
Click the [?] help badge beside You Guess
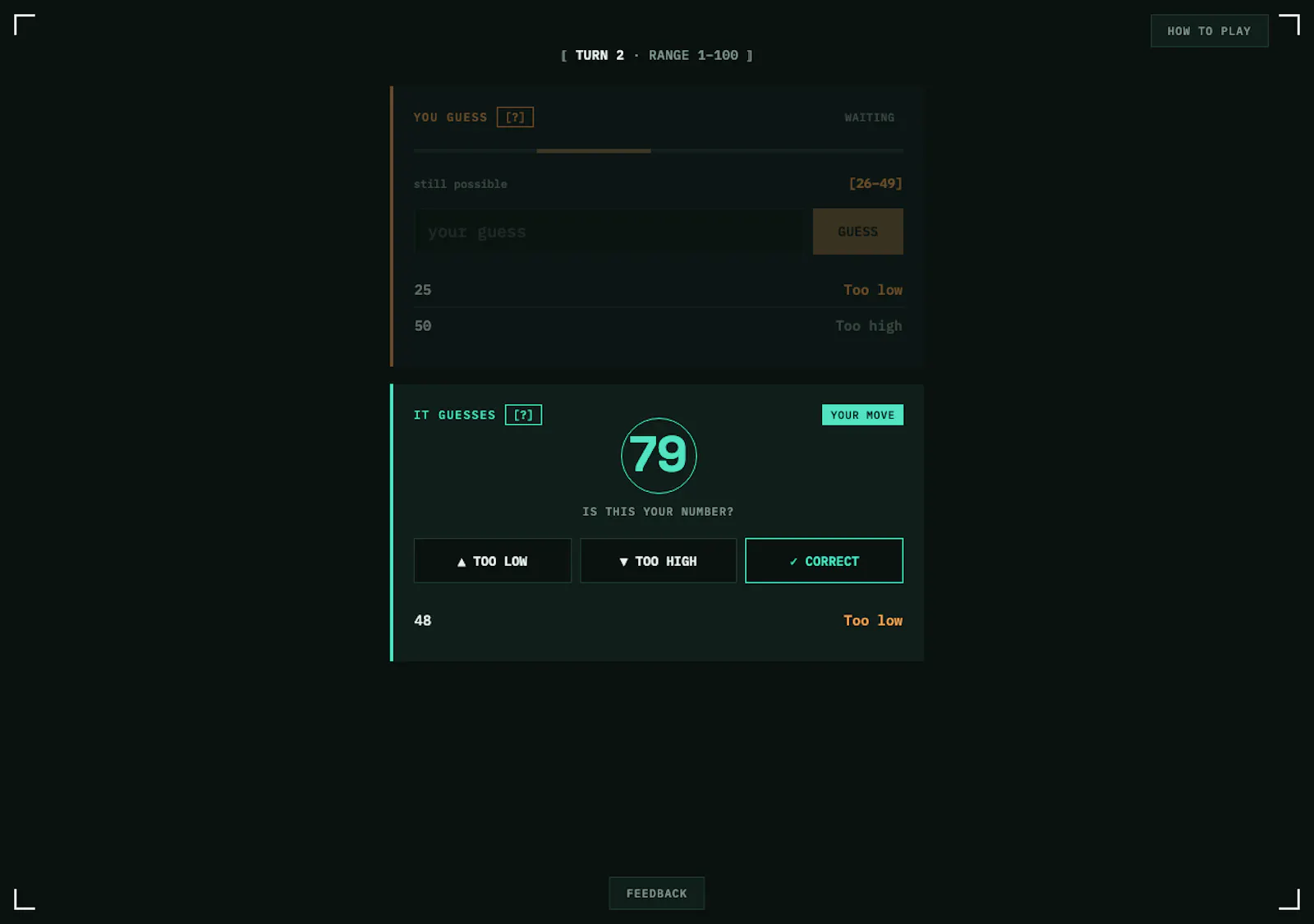click(515, 117)
